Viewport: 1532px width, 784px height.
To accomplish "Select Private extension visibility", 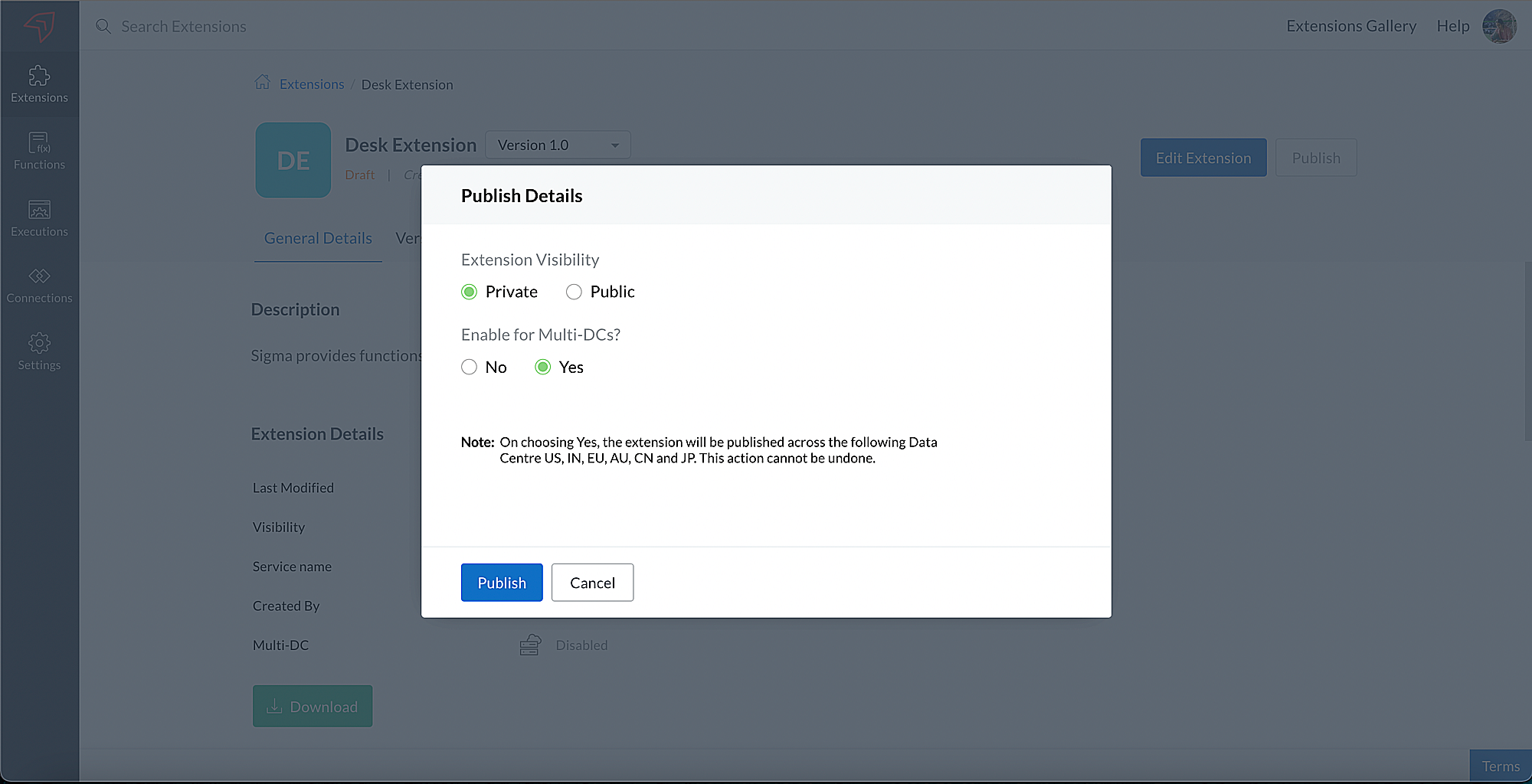I will (x=470, y=292).
